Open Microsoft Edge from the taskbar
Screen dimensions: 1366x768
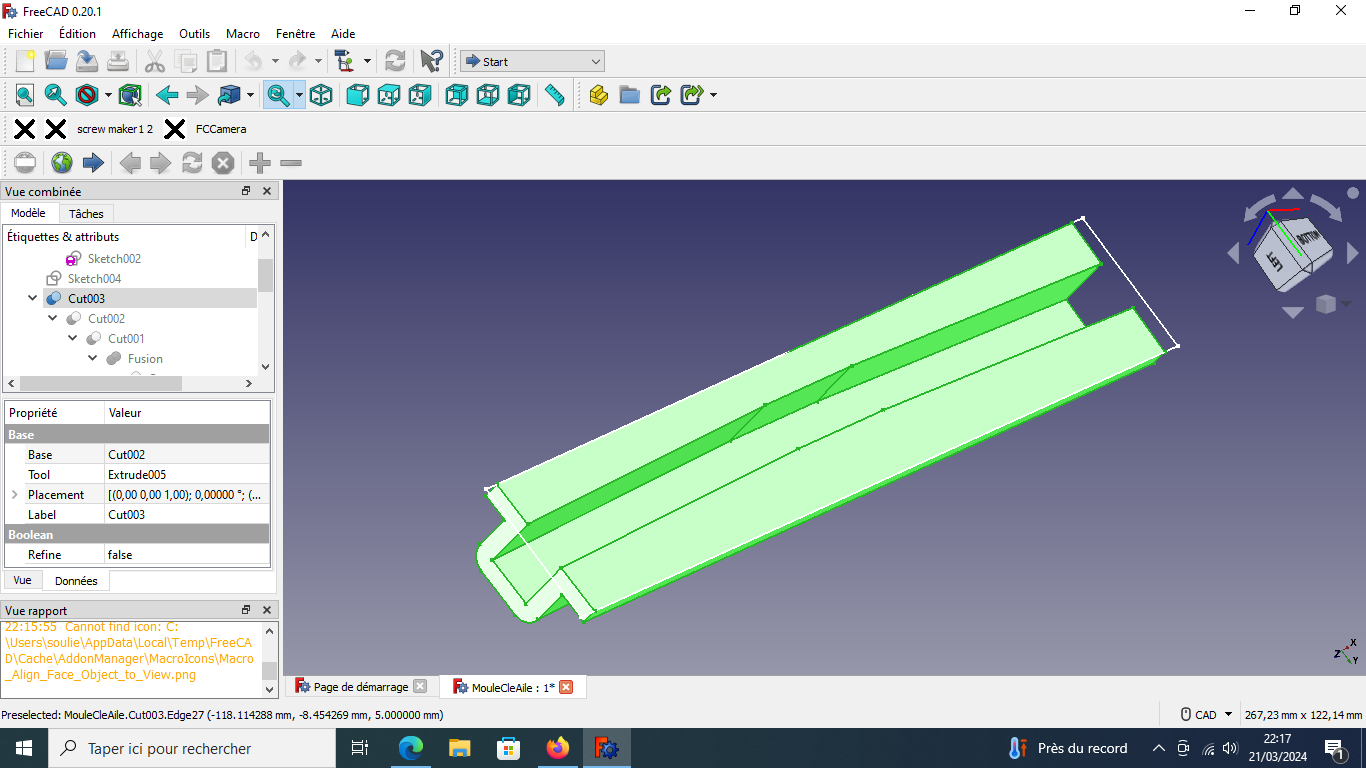(410, 748)
